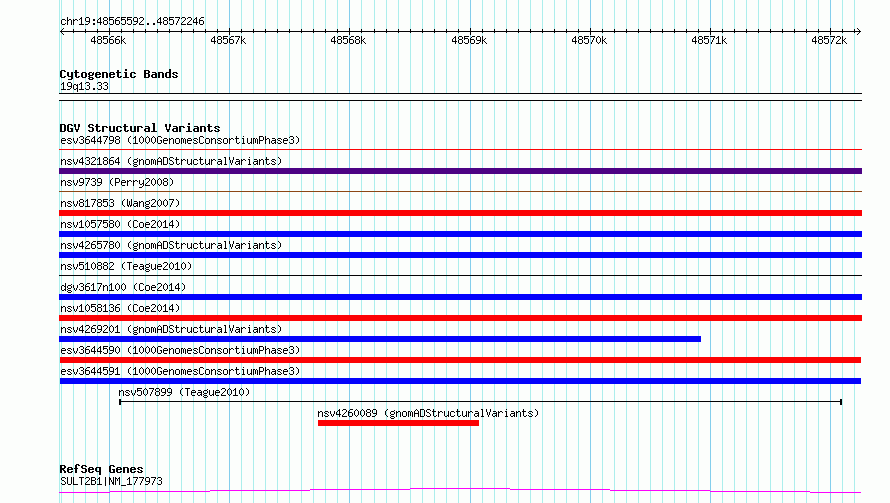Click the 48566k ruler tick label

[108, 40]
